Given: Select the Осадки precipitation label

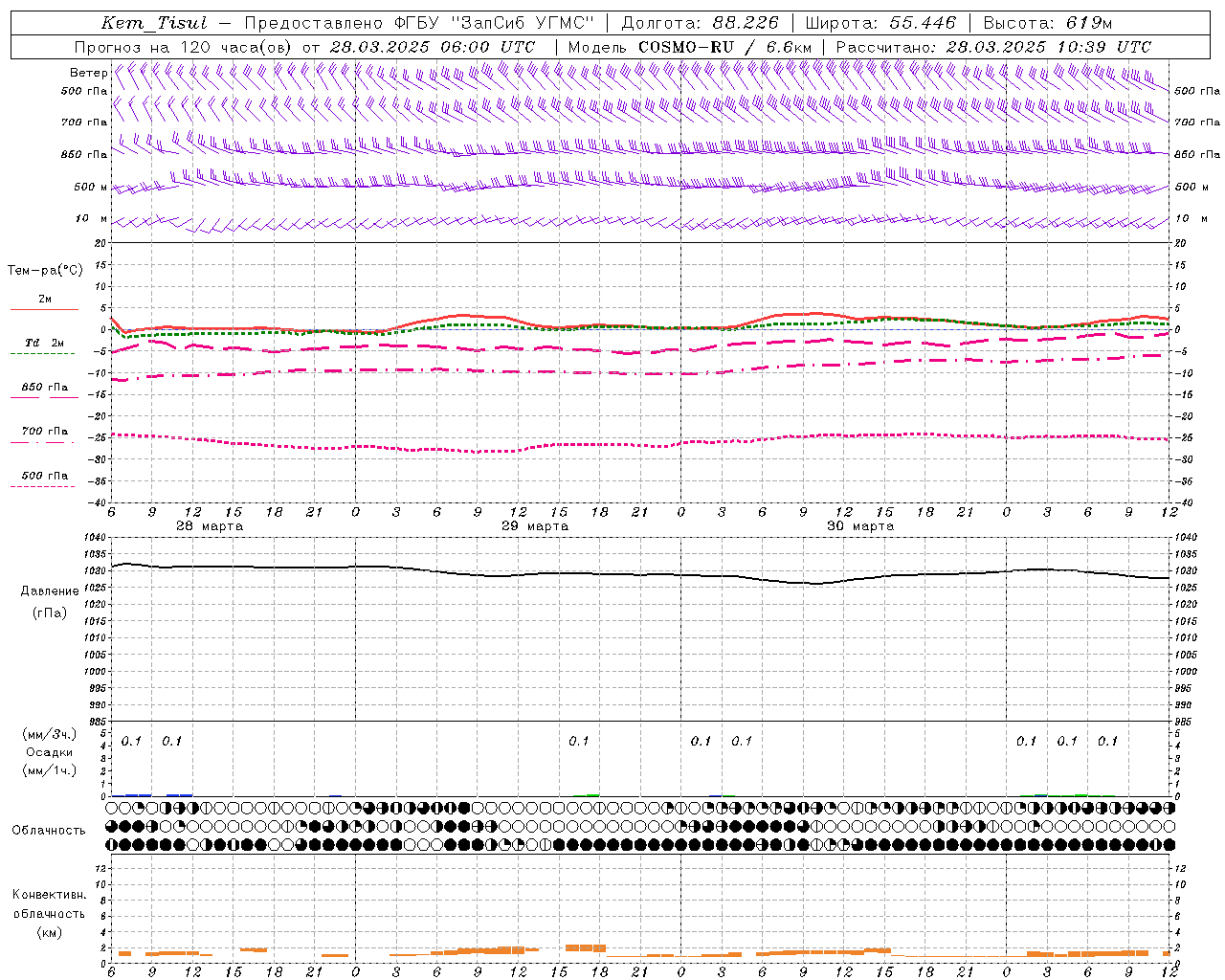Looking at the screenshot, I should tap(50, 752).
